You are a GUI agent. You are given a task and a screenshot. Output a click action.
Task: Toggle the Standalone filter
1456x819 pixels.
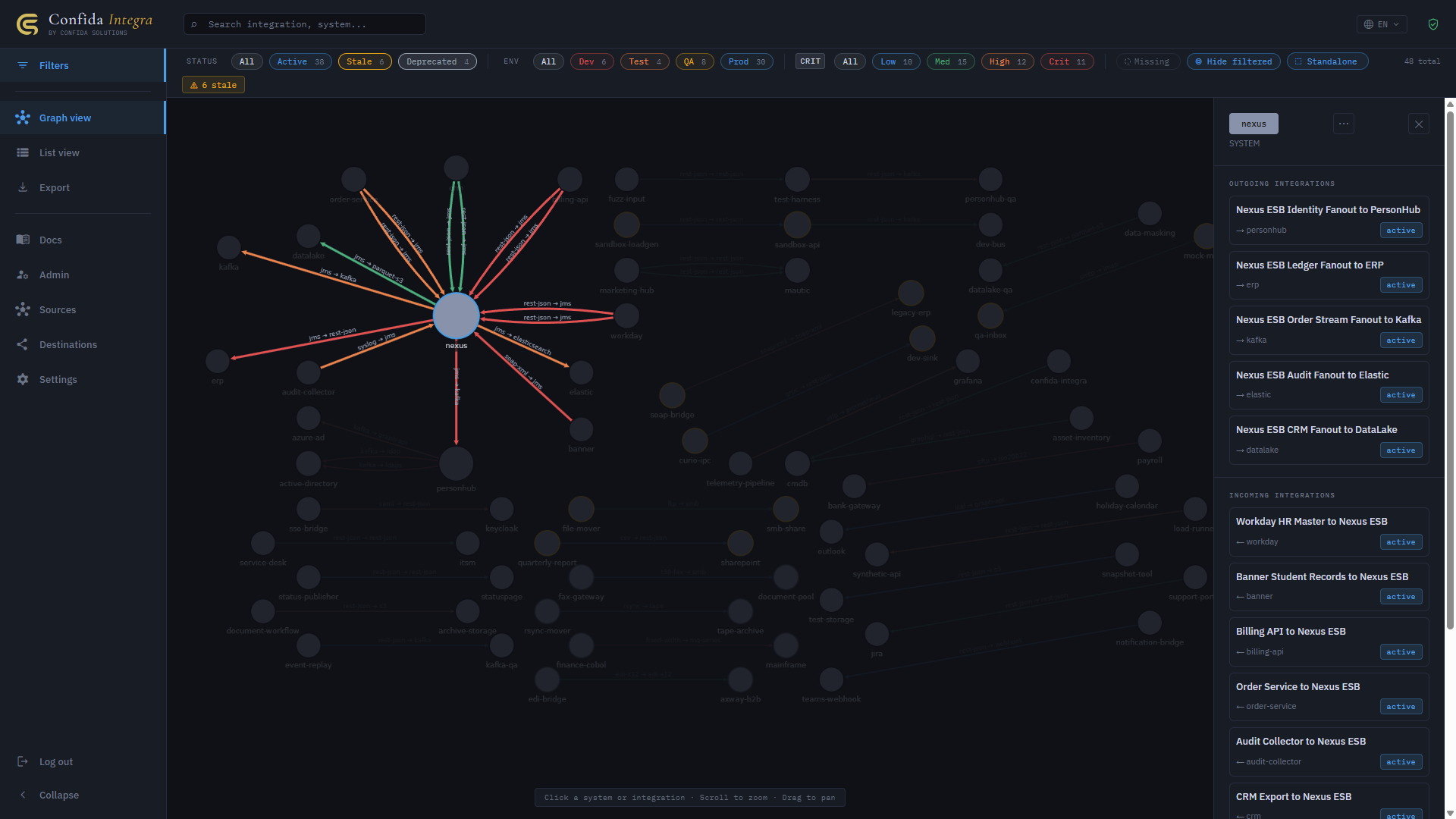click(1327, 61)
